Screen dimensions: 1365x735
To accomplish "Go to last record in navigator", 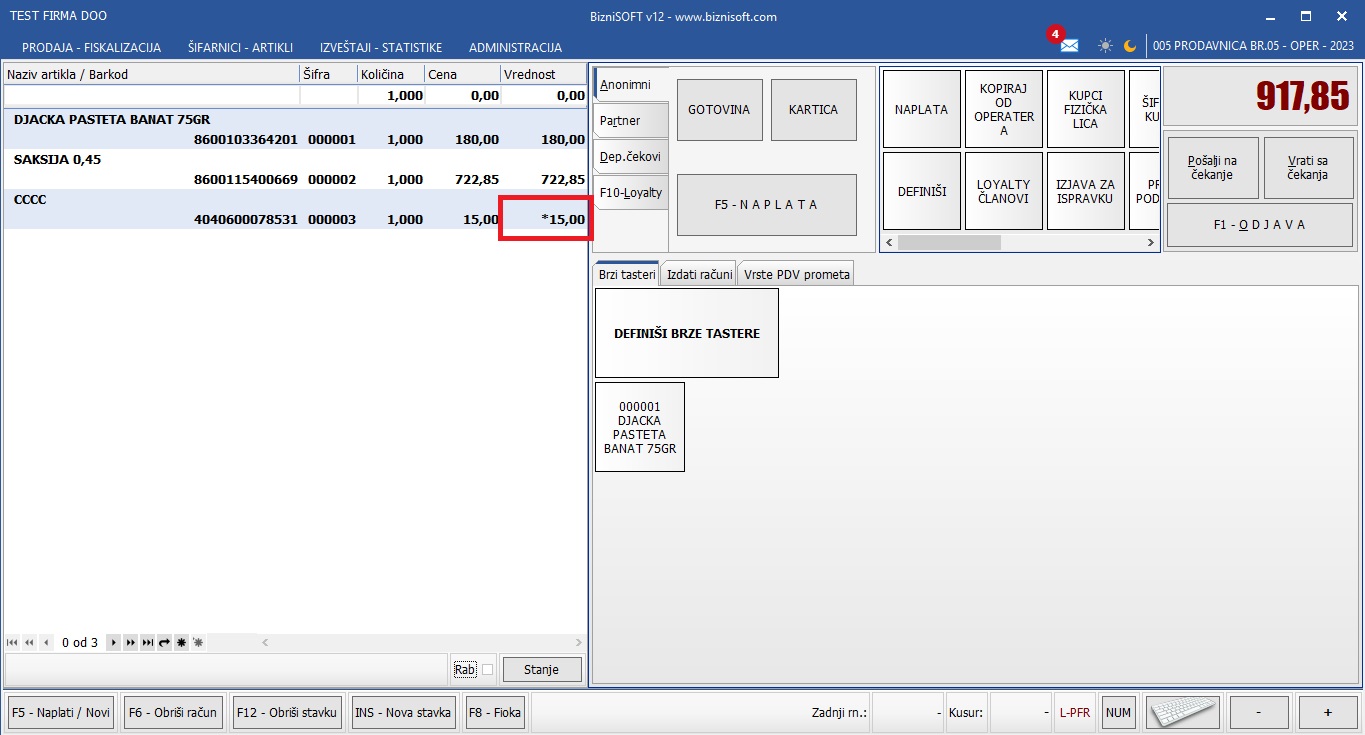I will coord(148,642).
